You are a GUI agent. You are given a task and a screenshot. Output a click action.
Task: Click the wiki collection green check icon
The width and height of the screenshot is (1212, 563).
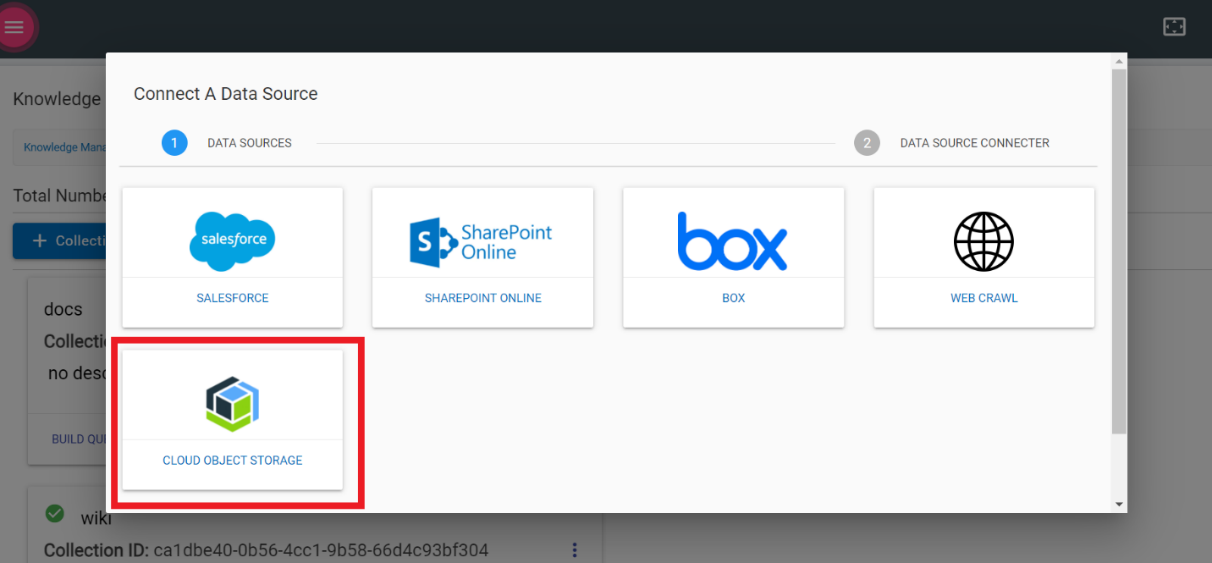click(55, 514)
